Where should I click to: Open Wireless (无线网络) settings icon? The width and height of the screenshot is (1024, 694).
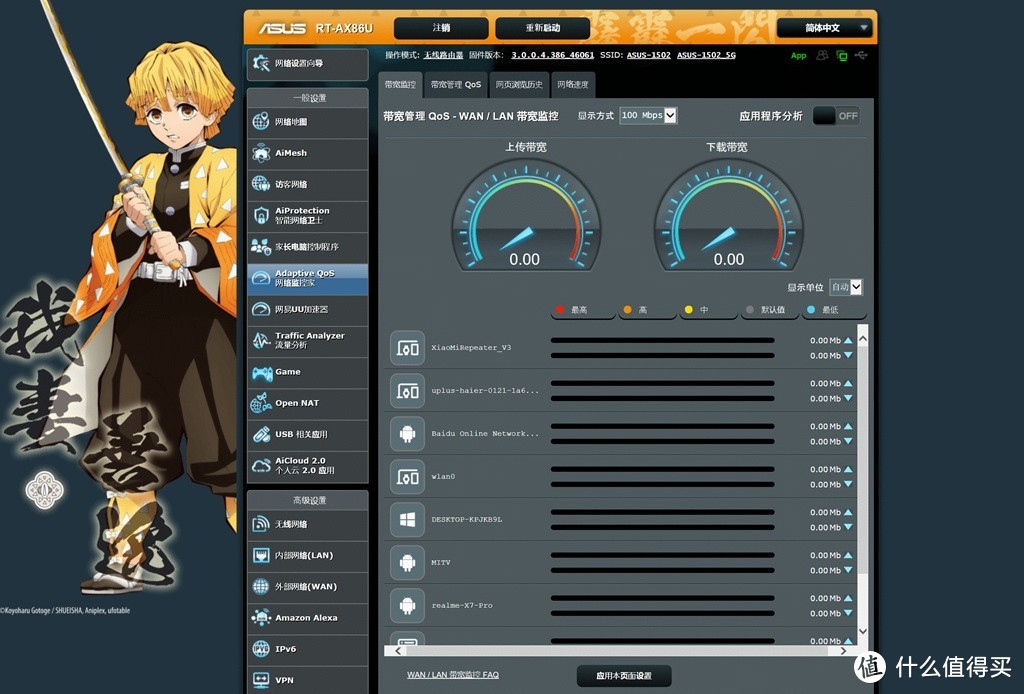(x=261, y=524)
